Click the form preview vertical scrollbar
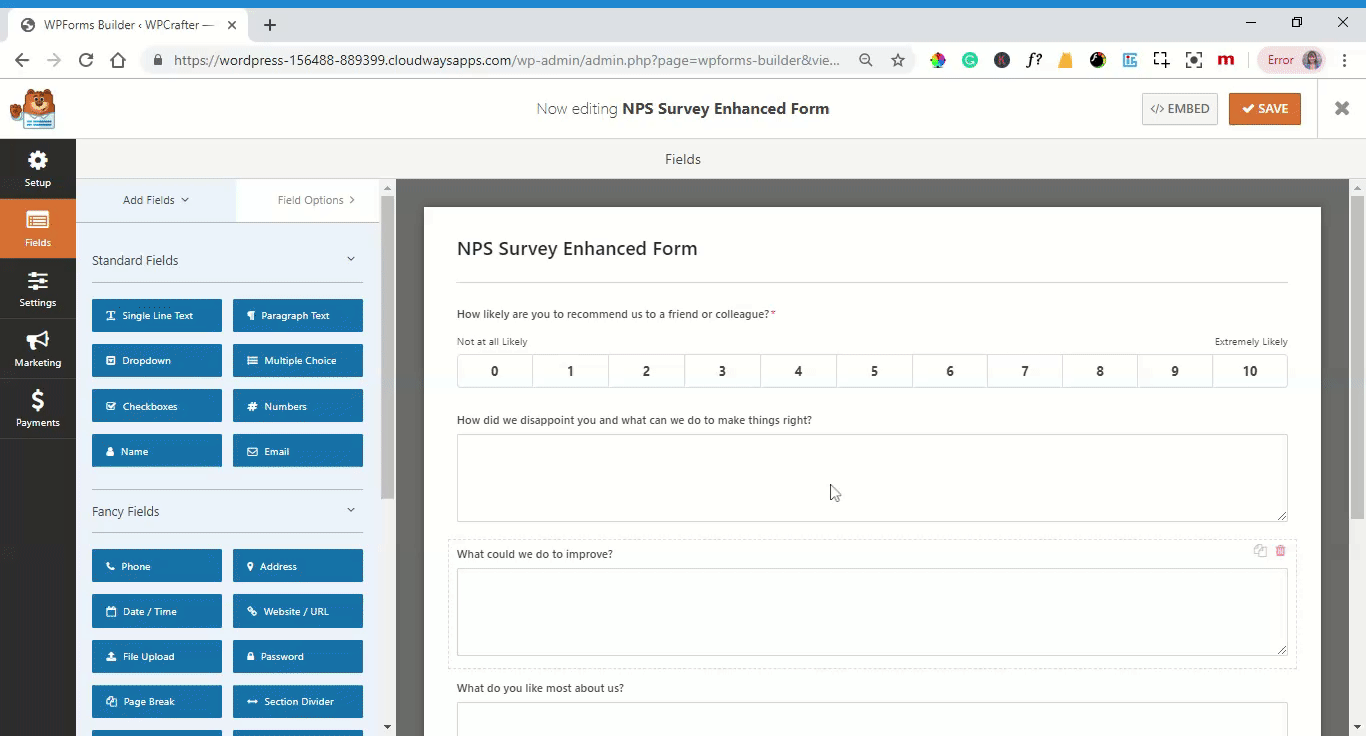This screenshot has height=736, width=1366. pyautogui.click(x=1358, y=355)
